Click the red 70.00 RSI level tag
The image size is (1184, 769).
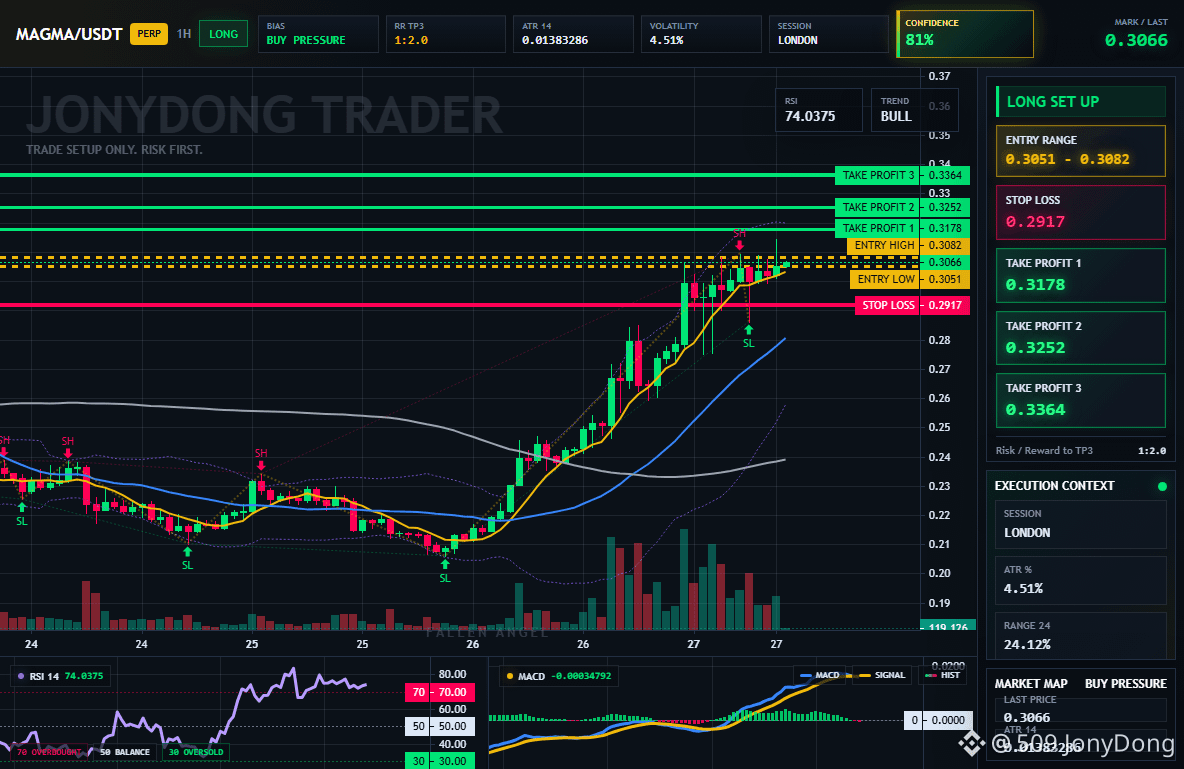tap(440, 692)
